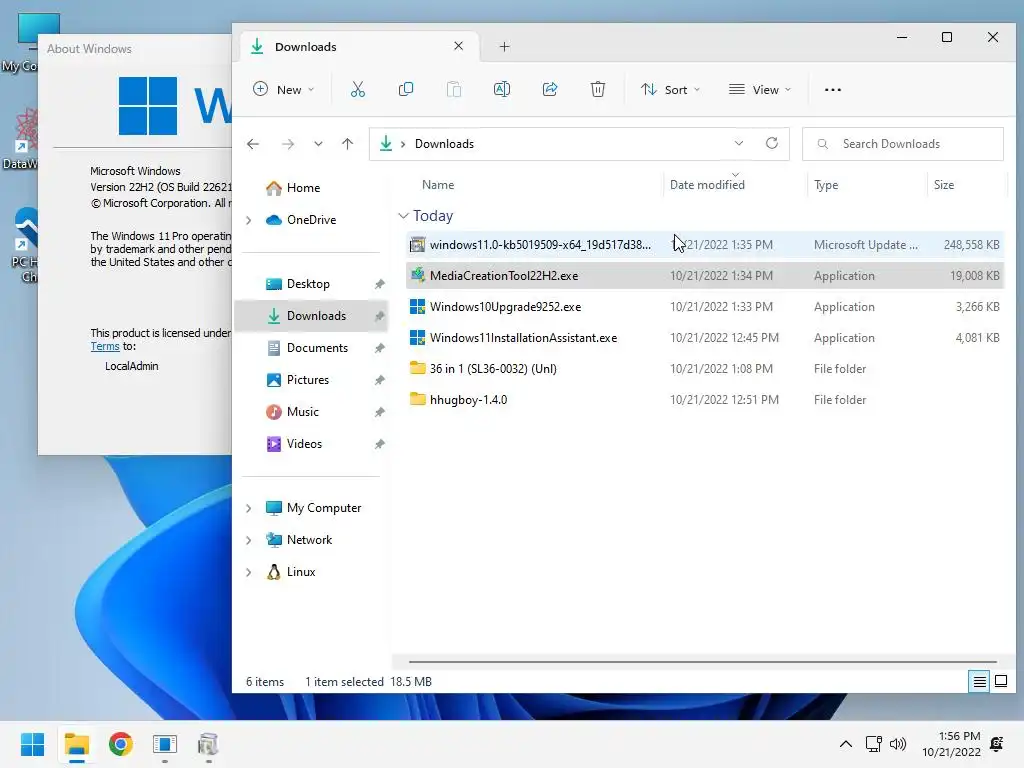The height and width of the screenshot is (768, 1024).
Task: Click the pin next to Videos
Action: (x=379, y=444)
